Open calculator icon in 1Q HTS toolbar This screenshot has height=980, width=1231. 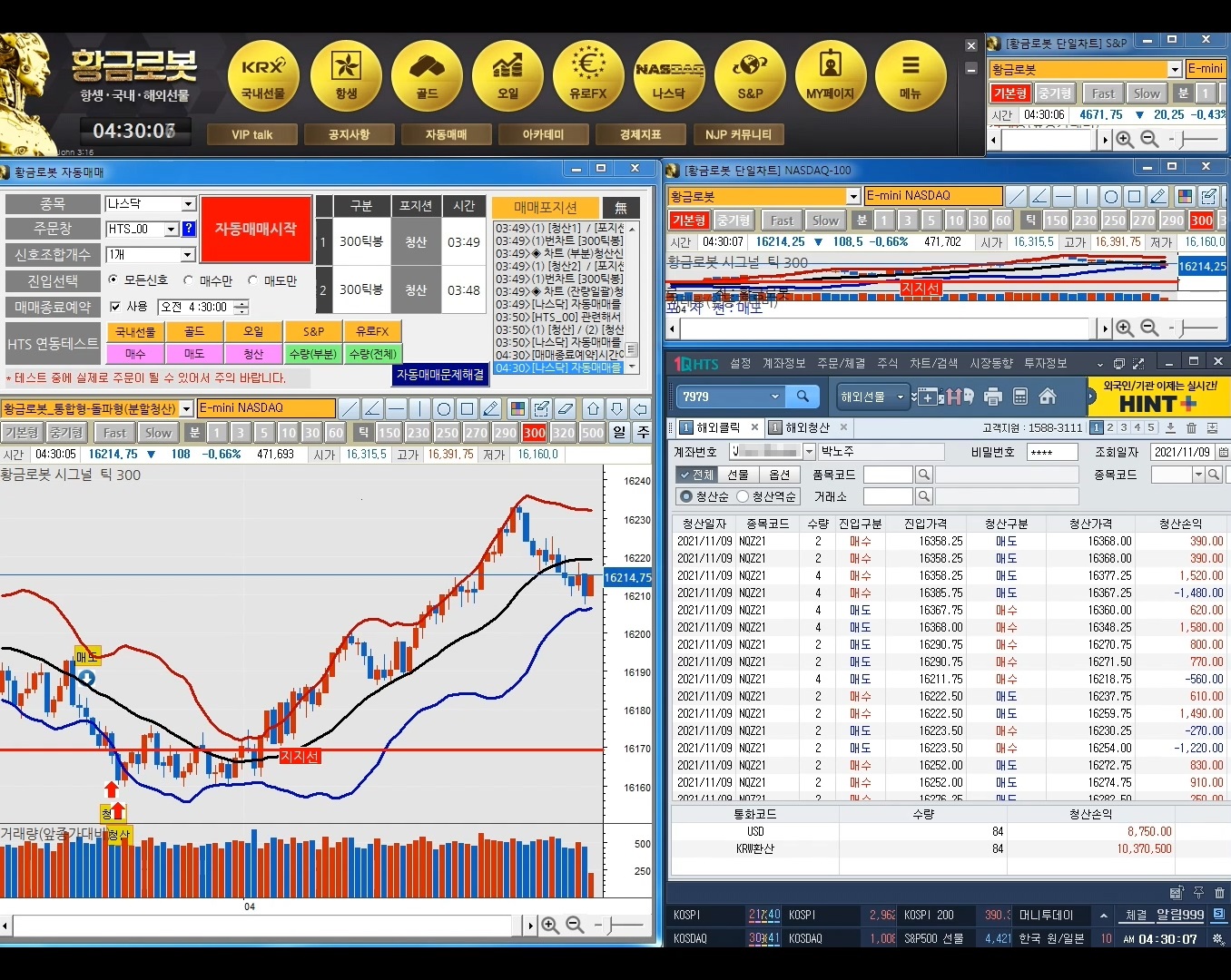[x=1020, y=397]
